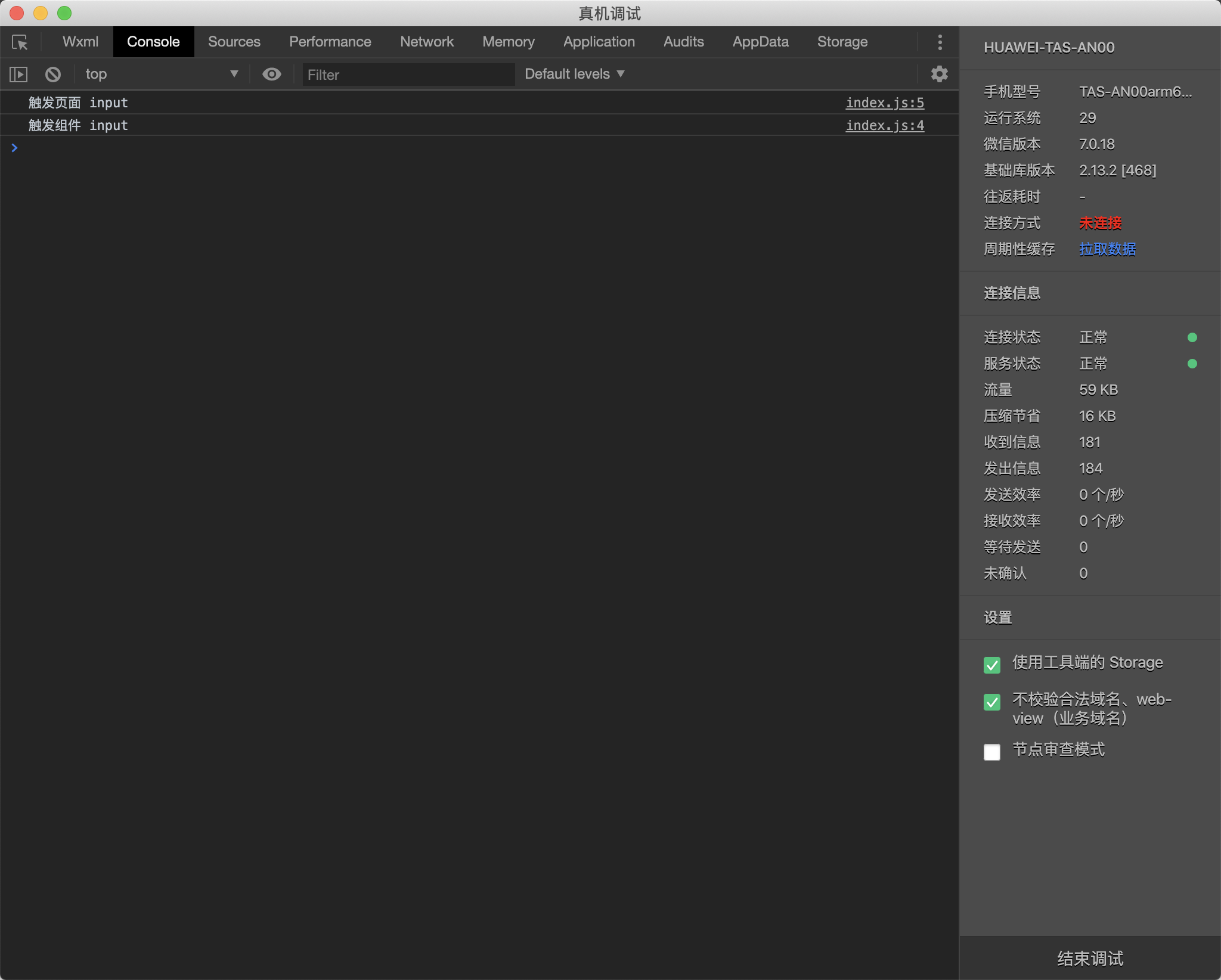This screenshot has height=980, width=1221.
Task: Click the Filter input field
Action: (x=408, y=75)
